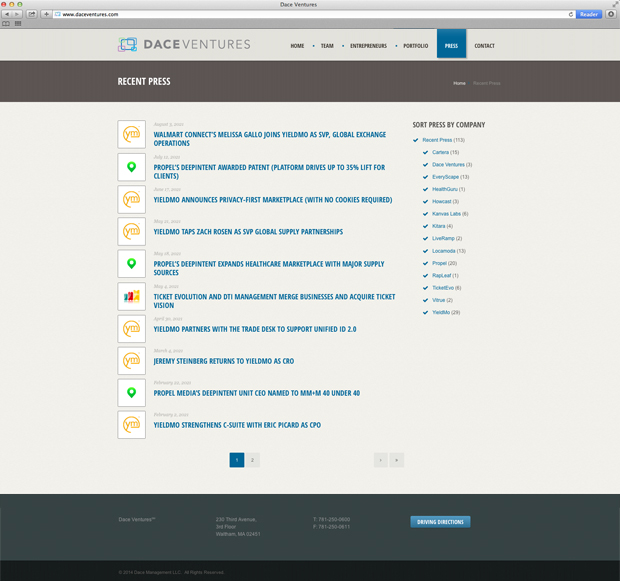Click Yieldmo logo beside Privacy-First Marketplace headline
This screenshot has height=581, width=620.
click(132, 199)
